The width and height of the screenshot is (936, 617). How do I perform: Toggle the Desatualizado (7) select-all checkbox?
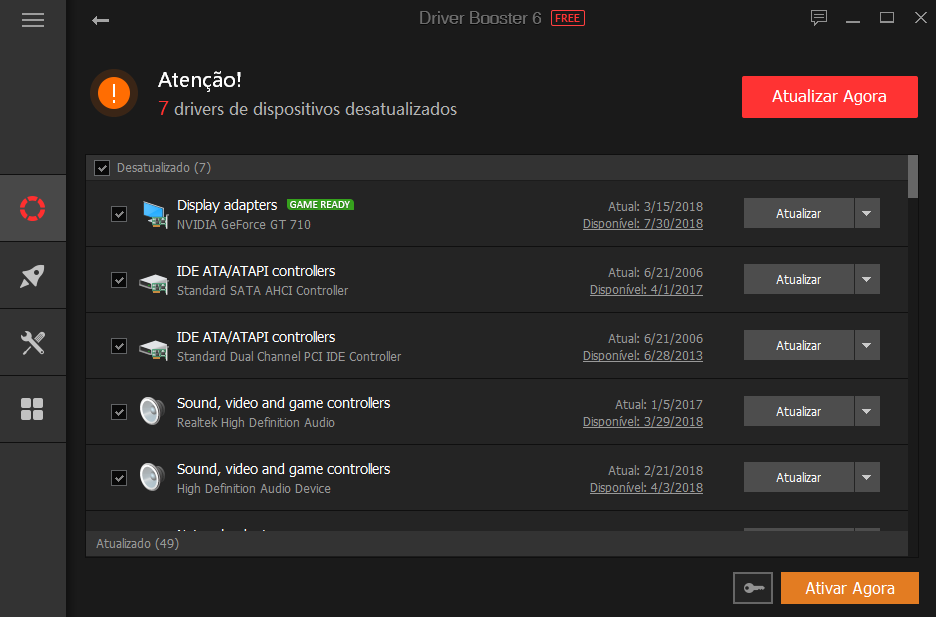pos(102,168)
